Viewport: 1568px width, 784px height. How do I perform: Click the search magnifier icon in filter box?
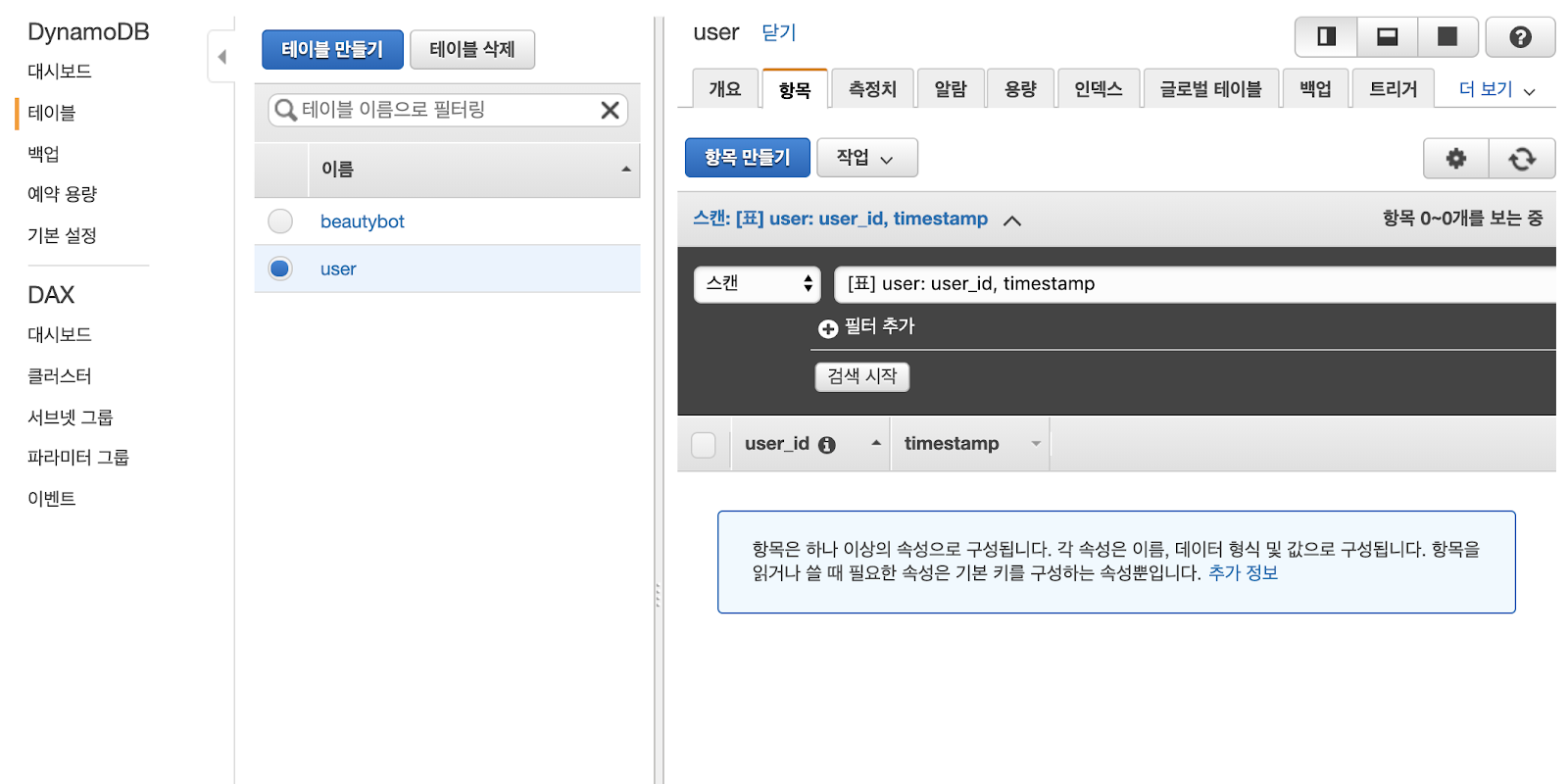click(x=285, y=110)
